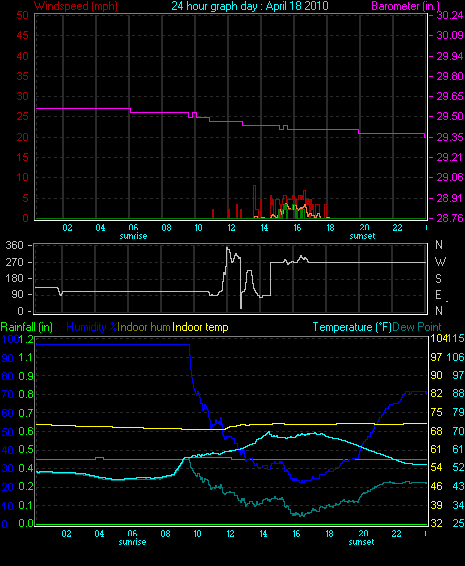Click the Barometer (in.) legend label

pos(405,6)
